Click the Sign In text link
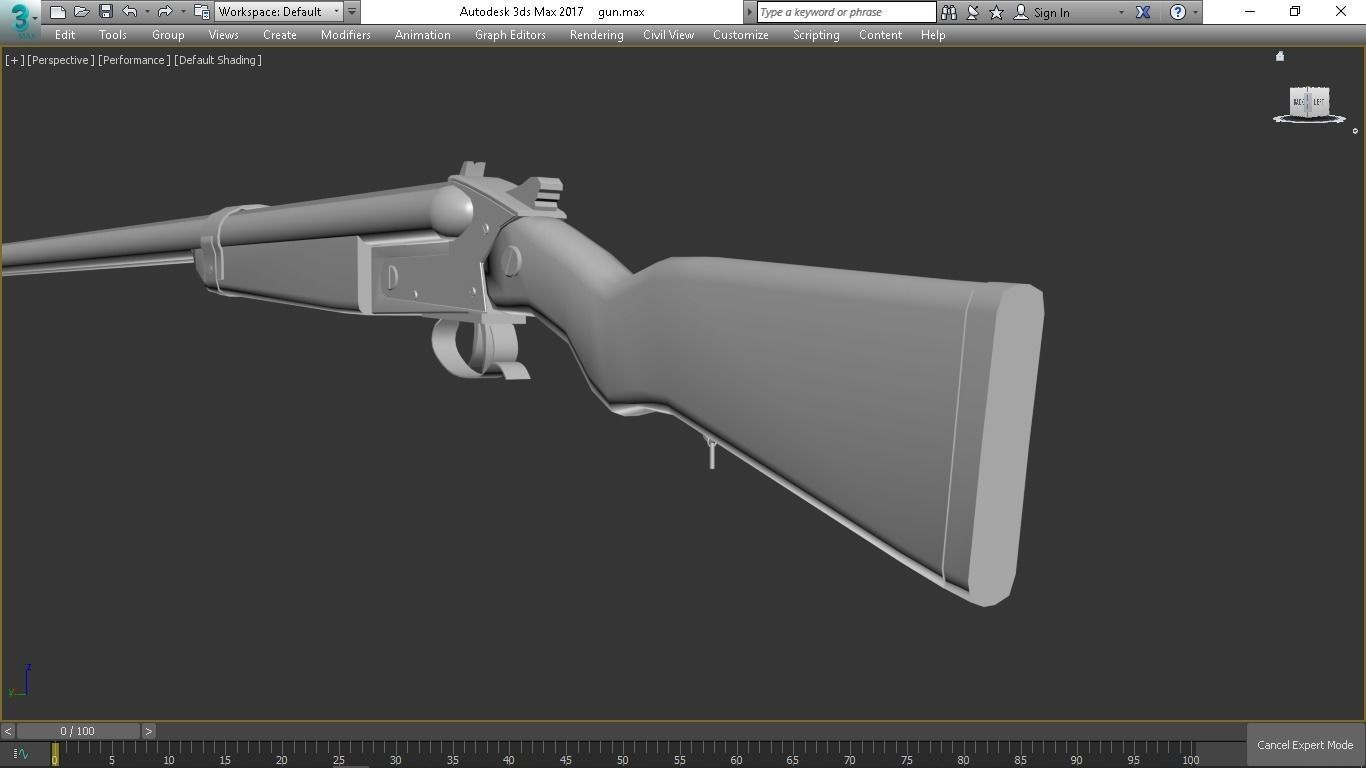Viewport: 1366px width, 768px height. tap(1052, 13)
